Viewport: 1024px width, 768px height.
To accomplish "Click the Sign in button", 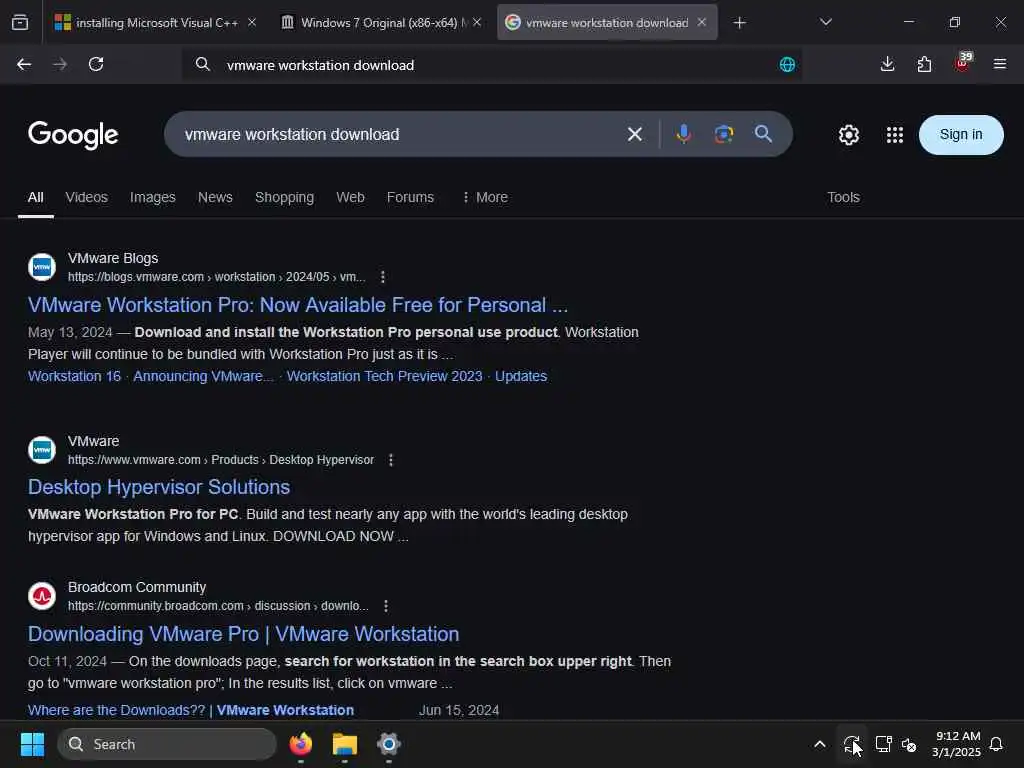I will point(961,135).
